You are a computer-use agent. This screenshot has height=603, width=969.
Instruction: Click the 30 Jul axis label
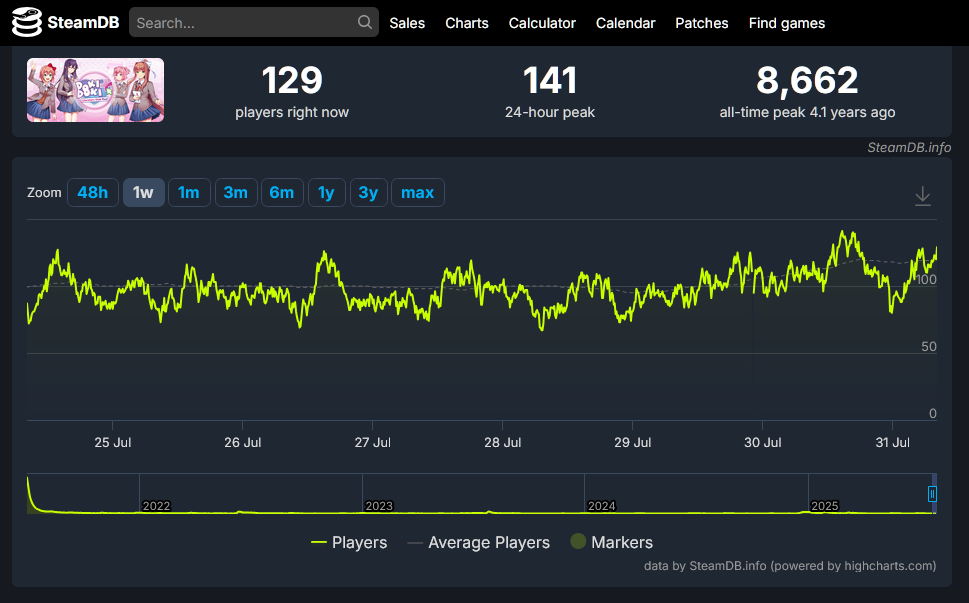click(x=763, y=442)
